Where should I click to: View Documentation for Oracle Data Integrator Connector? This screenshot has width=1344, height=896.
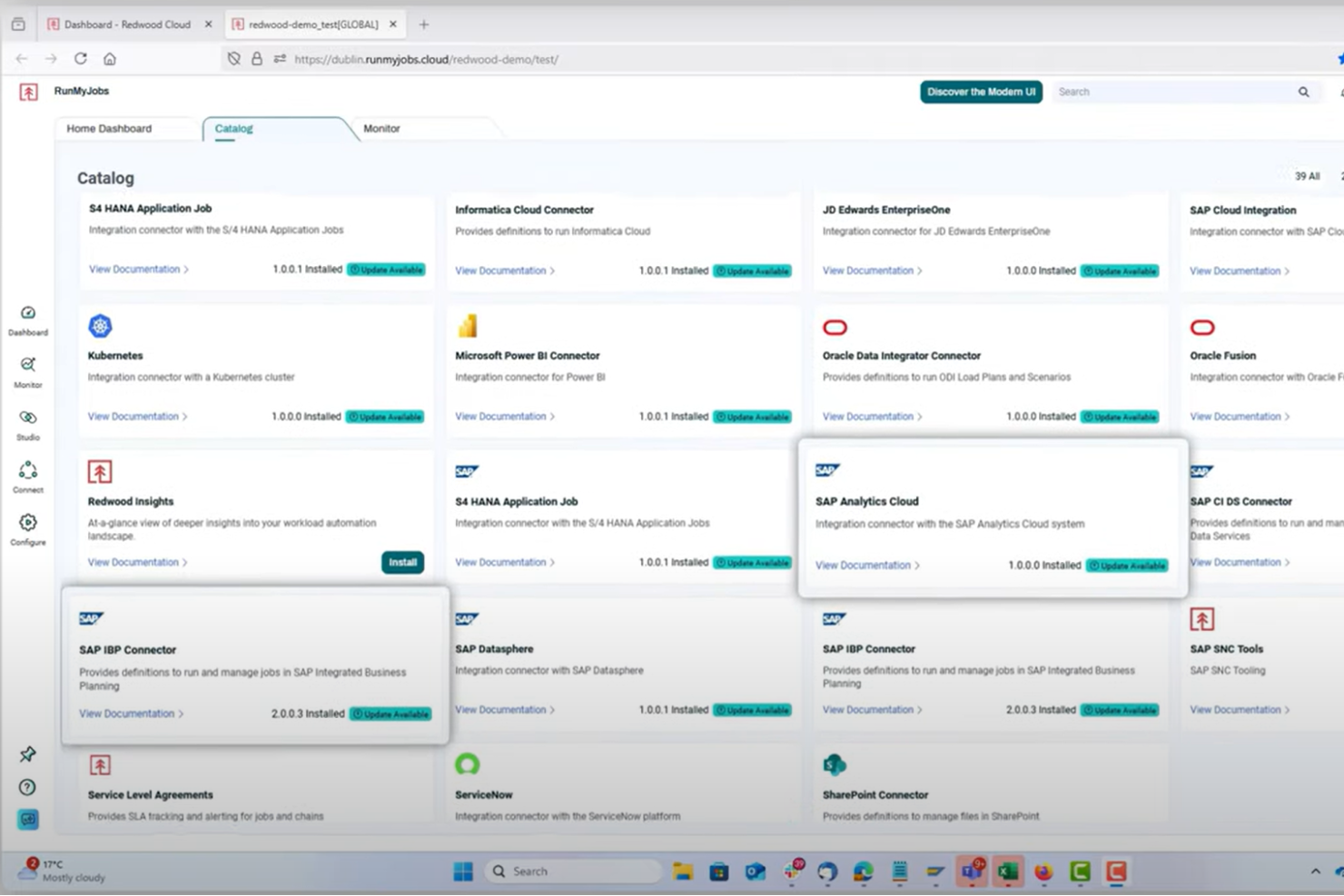873,417
